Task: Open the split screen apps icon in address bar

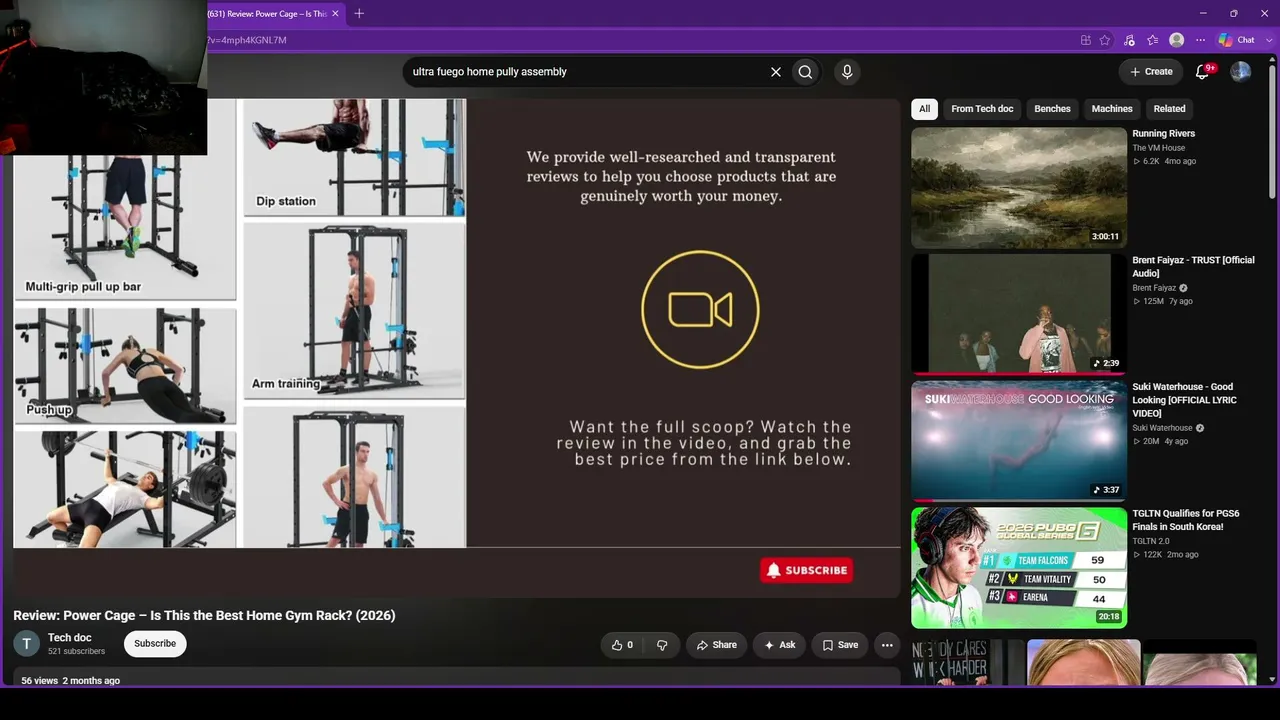Action: [1085, 40]
